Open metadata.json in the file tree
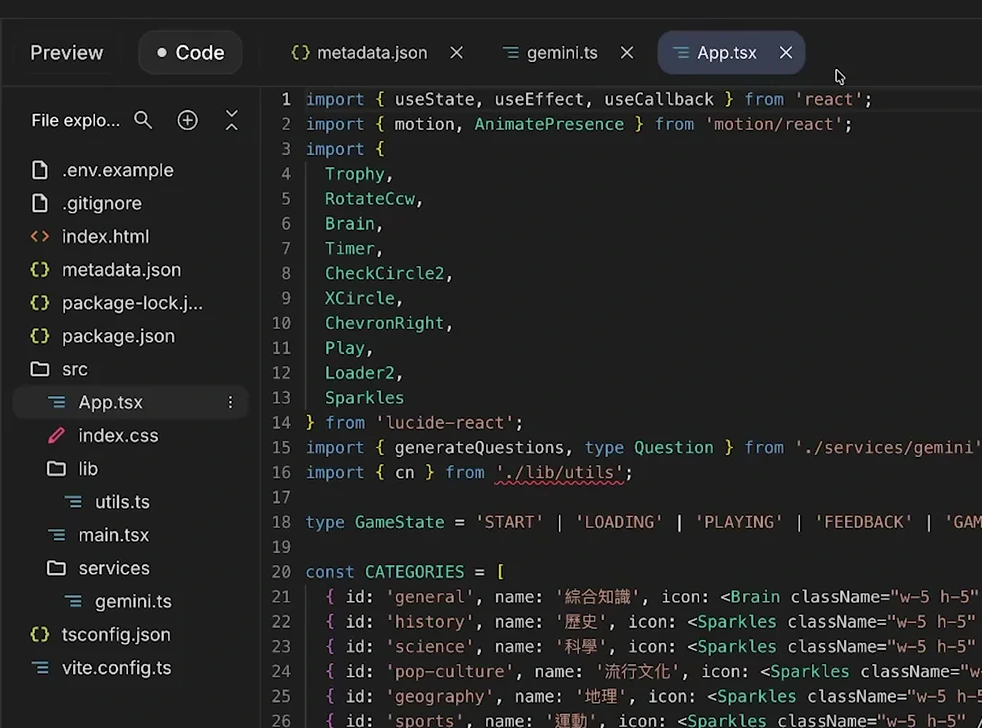This screenshot has height=728, width=982. pos(121,269)
